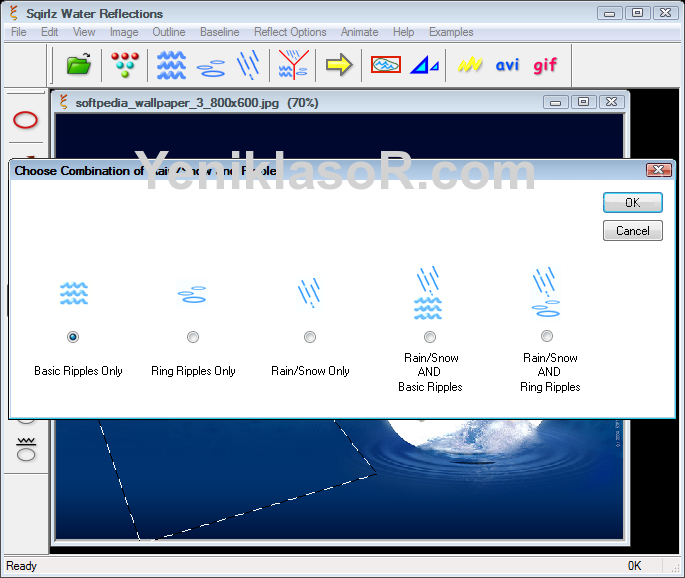Image resolution: width=685 pixels, height=578 pixels.
Task: Select the red ellipse outline tool
Action: pos(25,120)
